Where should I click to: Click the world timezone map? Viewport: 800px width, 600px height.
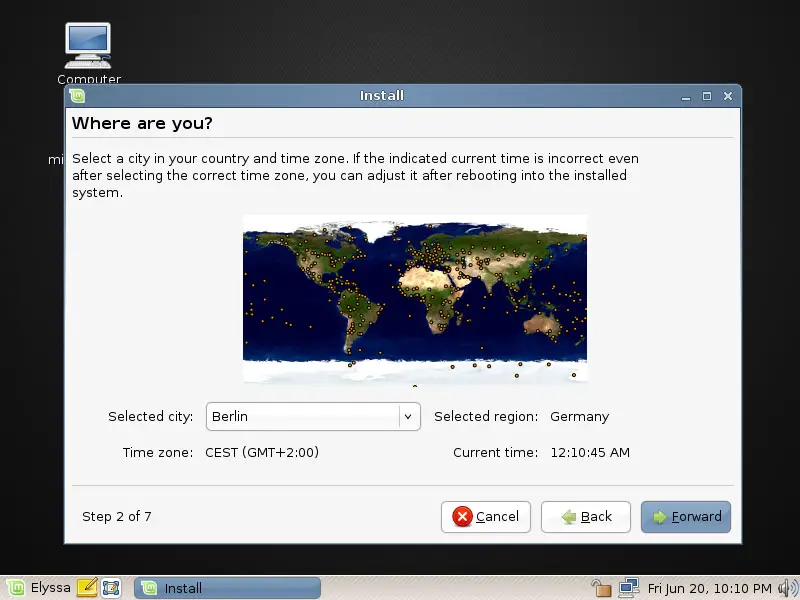[415, 299]
